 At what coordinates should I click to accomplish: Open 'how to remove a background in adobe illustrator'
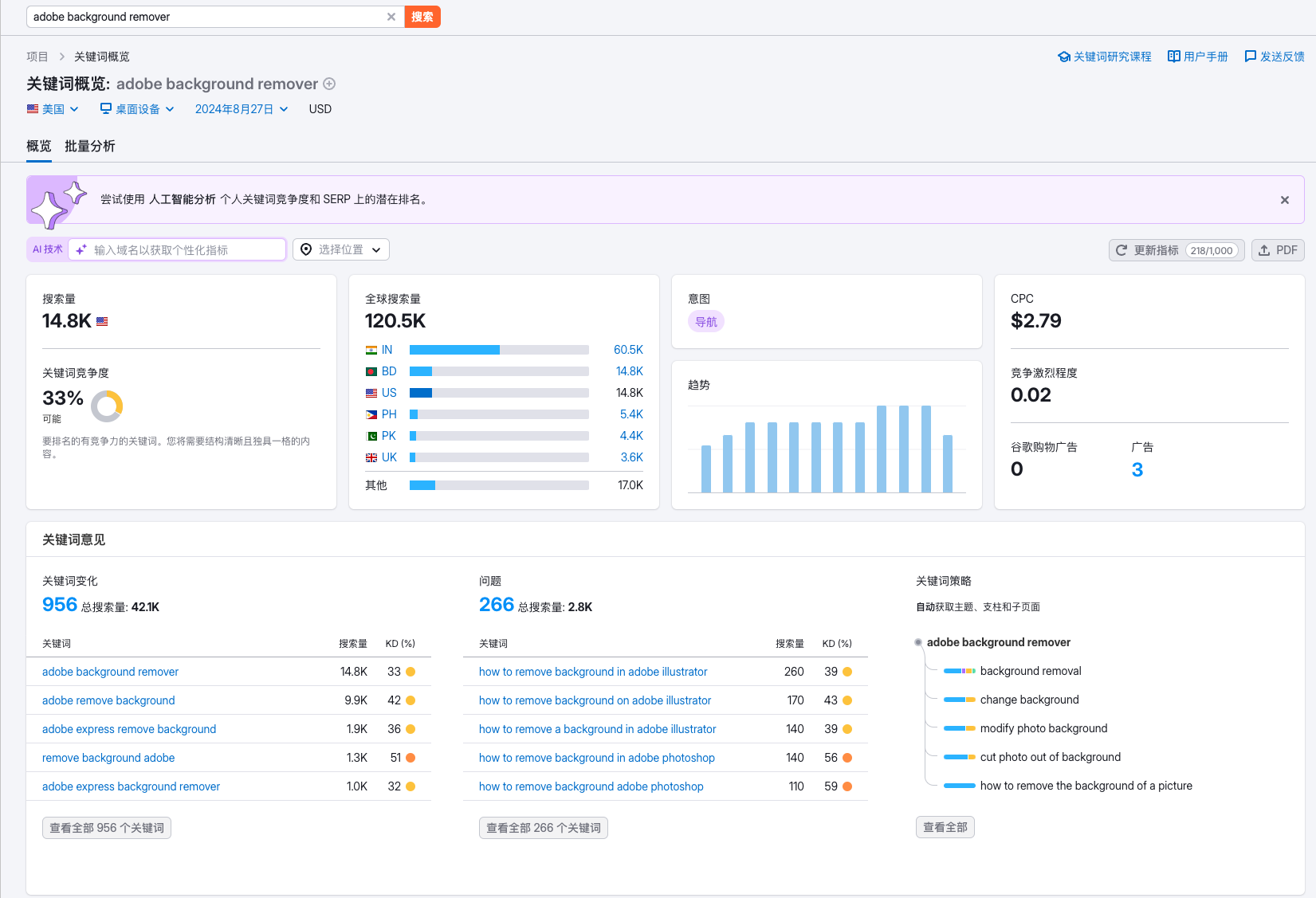tap(597, 729)
